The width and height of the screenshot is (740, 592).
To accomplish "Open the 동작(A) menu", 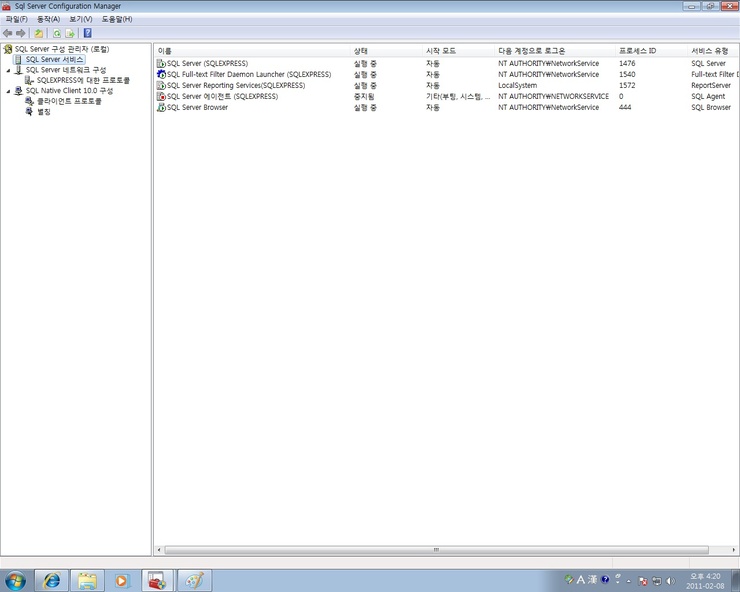I will click(x=48, y=19).
